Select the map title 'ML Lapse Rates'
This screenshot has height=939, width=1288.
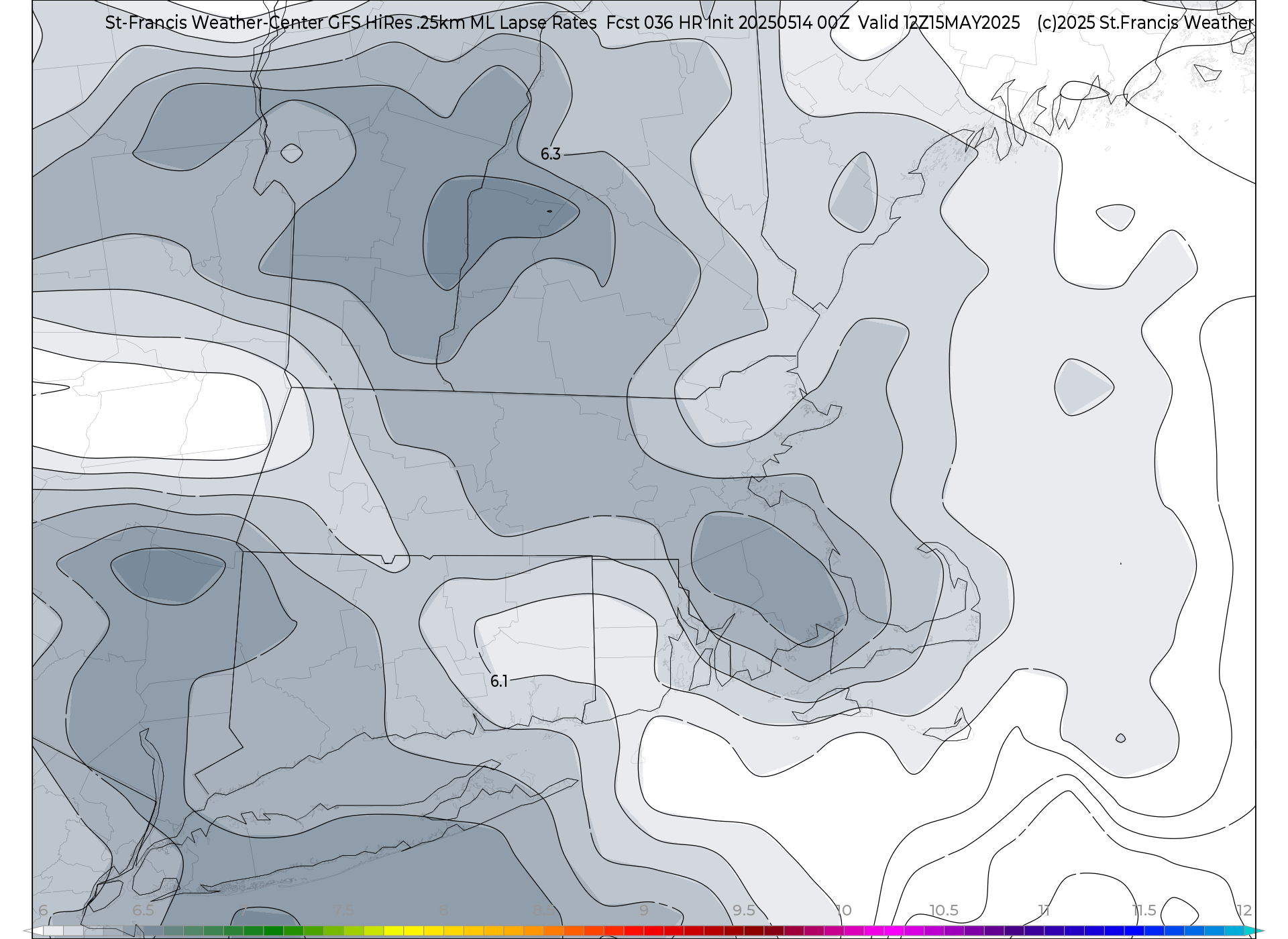533,23
